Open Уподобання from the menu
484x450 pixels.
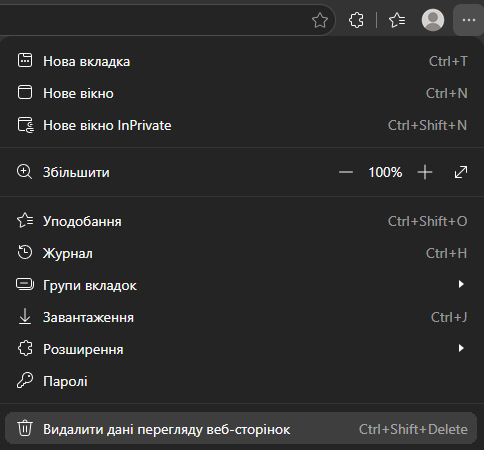pyautogui.click(x=242, y=221)
